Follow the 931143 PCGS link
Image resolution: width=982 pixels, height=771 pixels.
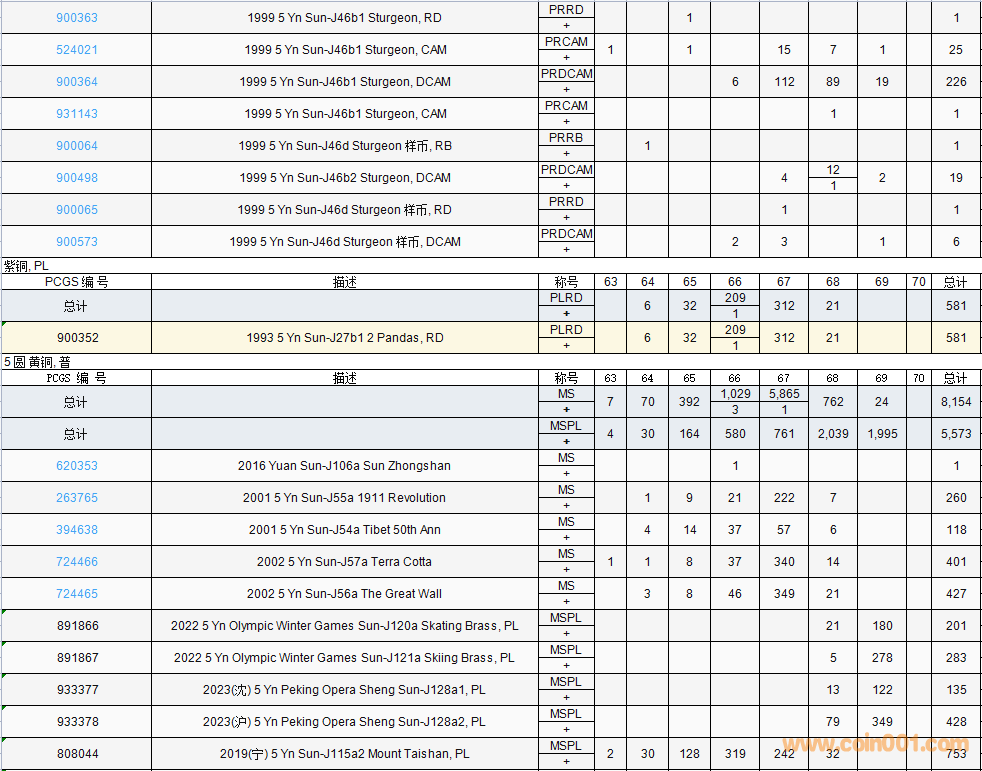77,114
